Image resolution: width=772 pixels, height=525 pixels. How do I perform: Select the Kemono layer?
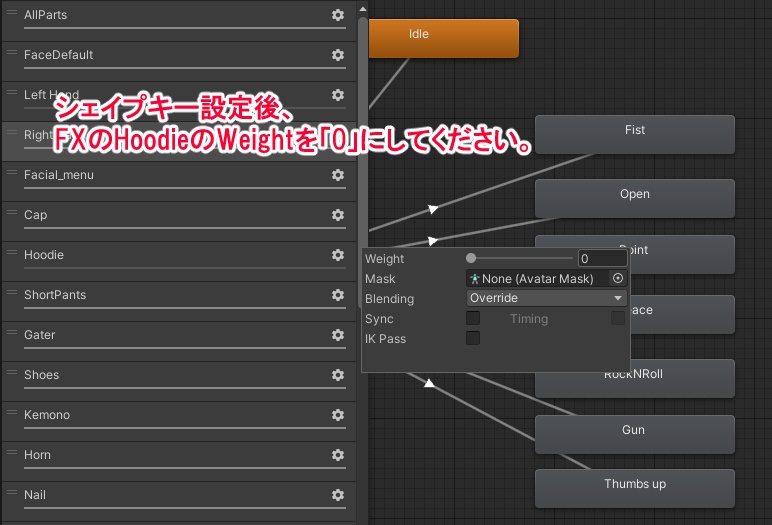pos(179,421)
